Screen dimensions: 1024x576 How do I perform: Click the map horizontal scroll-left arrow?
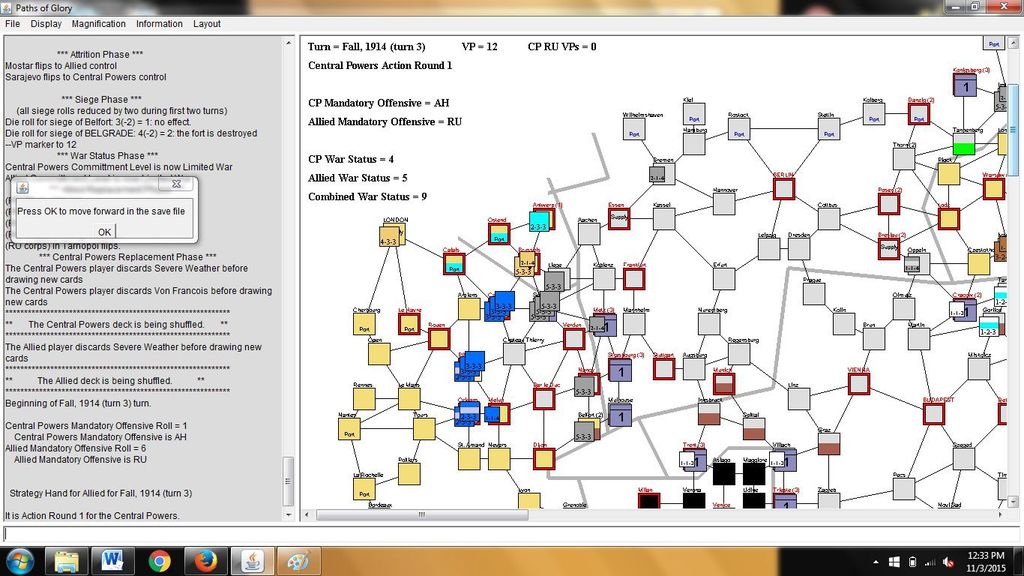308,515
